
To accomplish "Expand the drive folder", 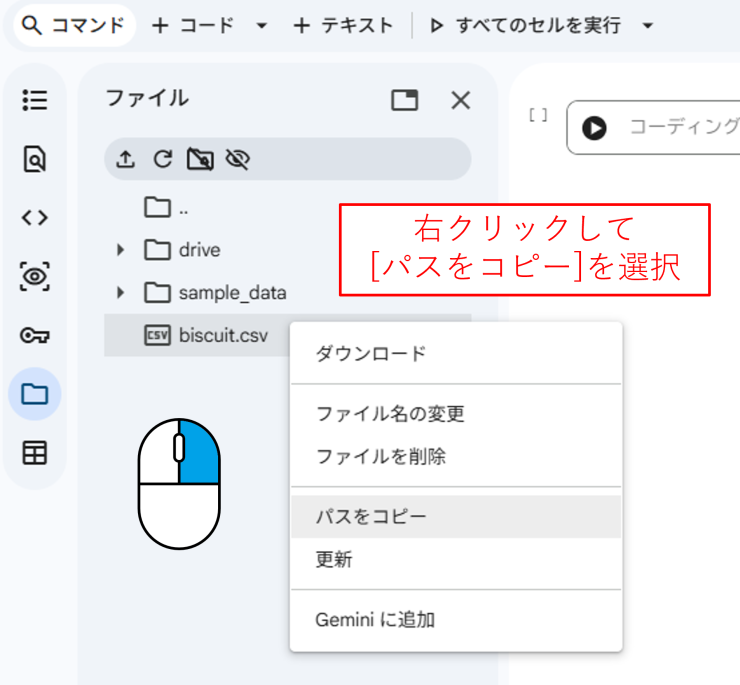I will pos(122,250).
